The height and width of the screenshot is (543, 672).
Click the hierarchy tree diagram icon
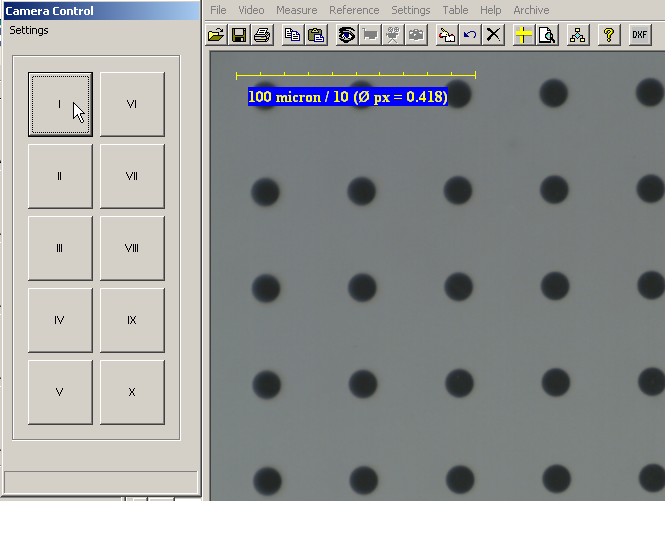coord(578,35)
